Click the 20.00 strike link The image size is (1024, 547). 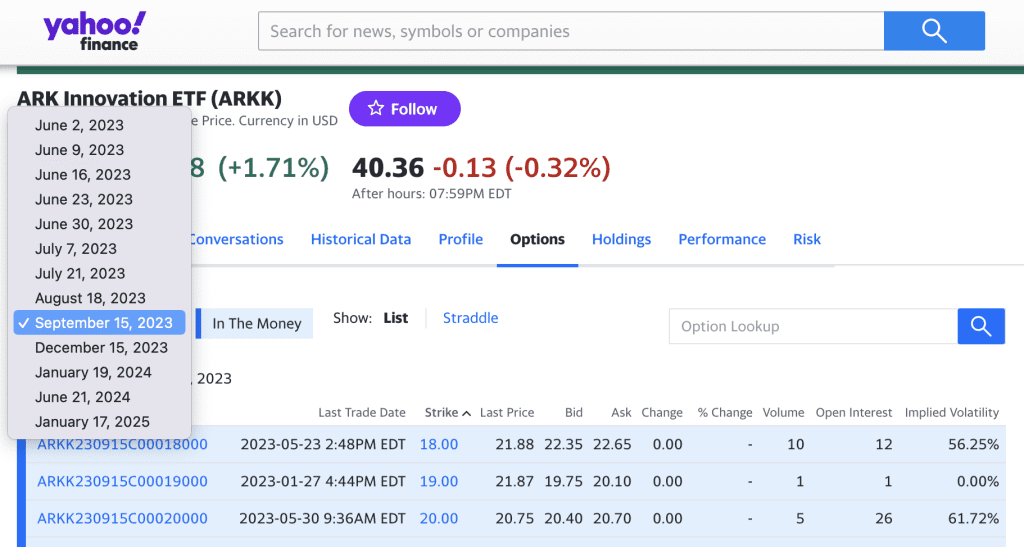pyautogui.click(x=439, y=519)
